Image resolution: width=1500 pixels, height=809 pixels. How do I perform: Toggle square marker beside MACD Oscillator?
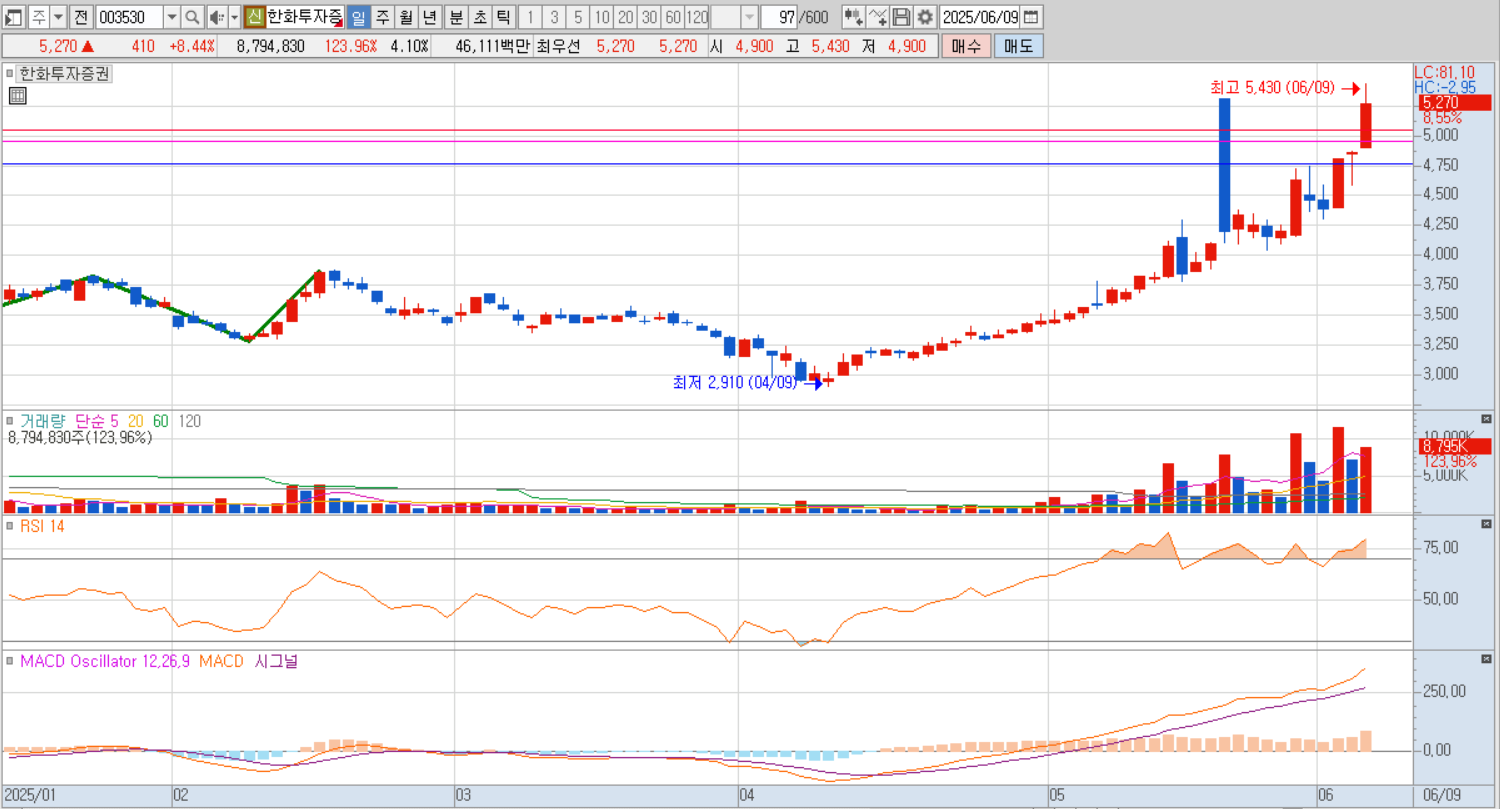point(10,661)
